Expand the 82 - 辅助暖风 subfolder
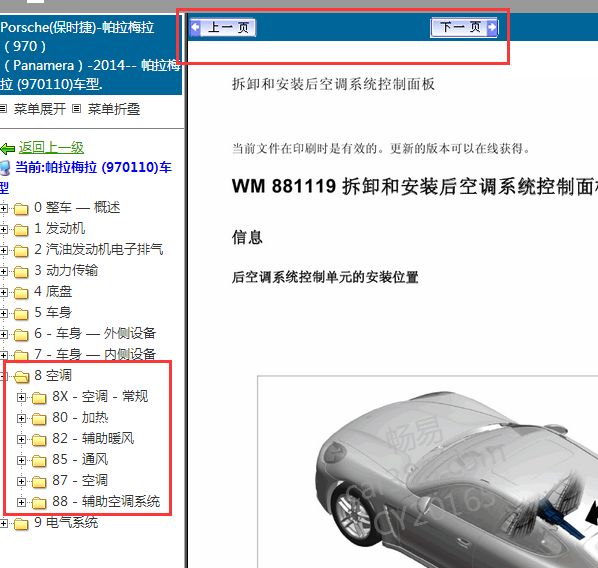This screenshot has width=598, height=568. point(21,439)
